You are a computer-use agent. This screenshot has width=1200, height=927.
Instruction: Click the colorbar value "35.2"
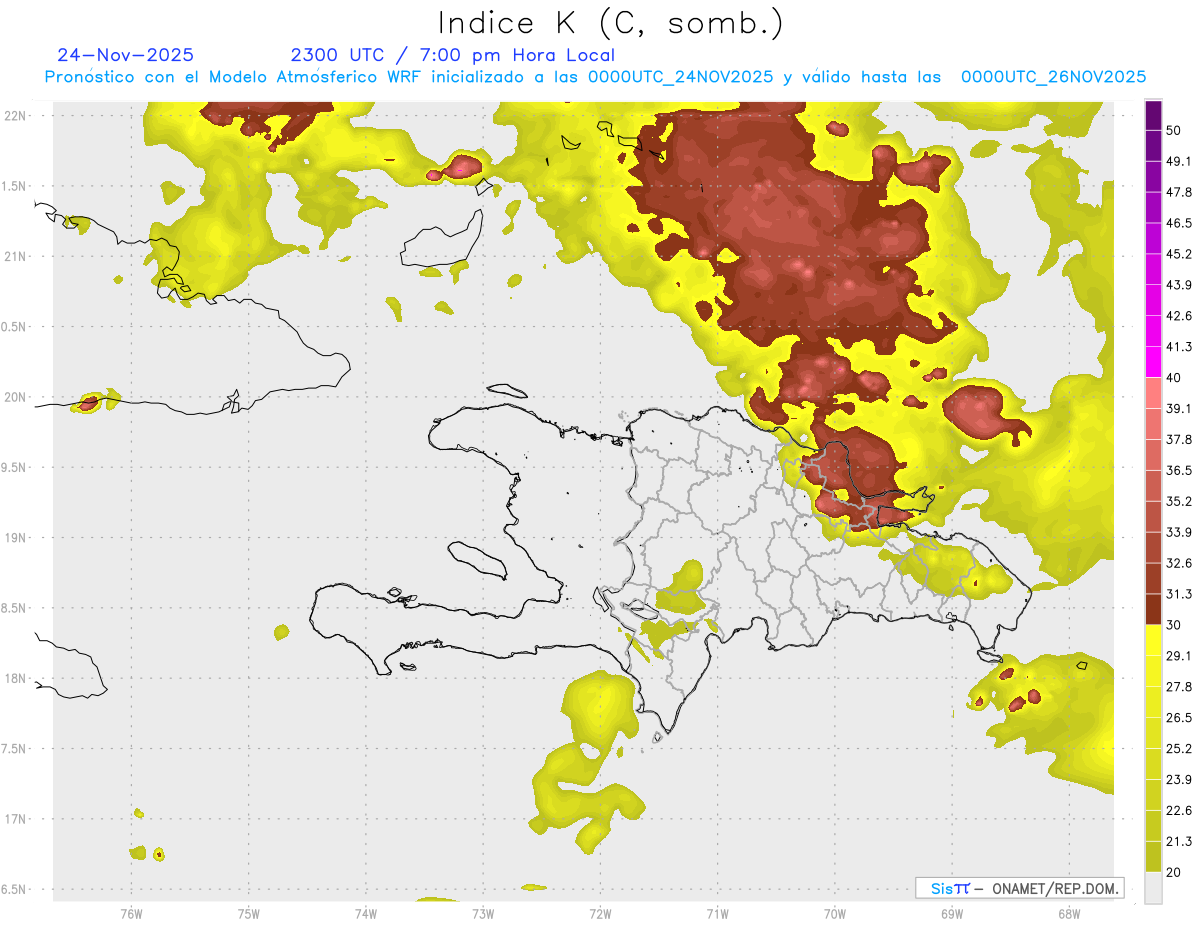[x=1179, y=501]
